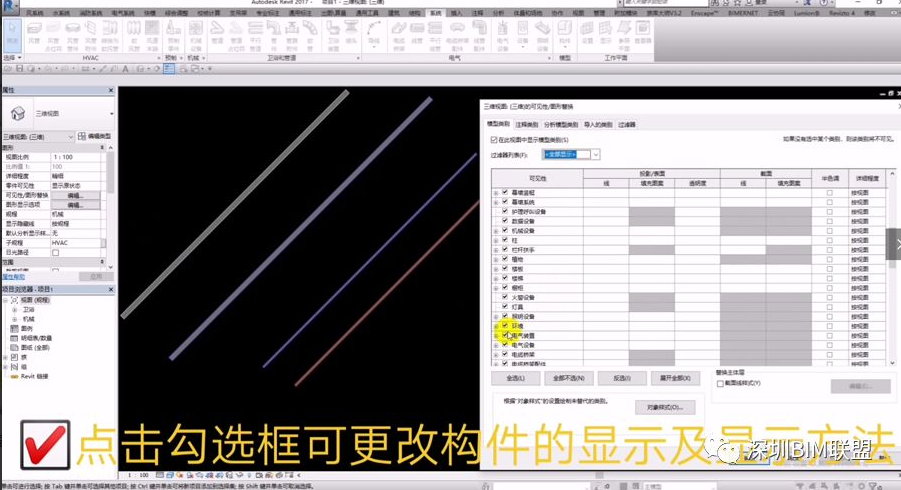
Task: Click the 3D view house icon
Action: click(x=18, y=114)
